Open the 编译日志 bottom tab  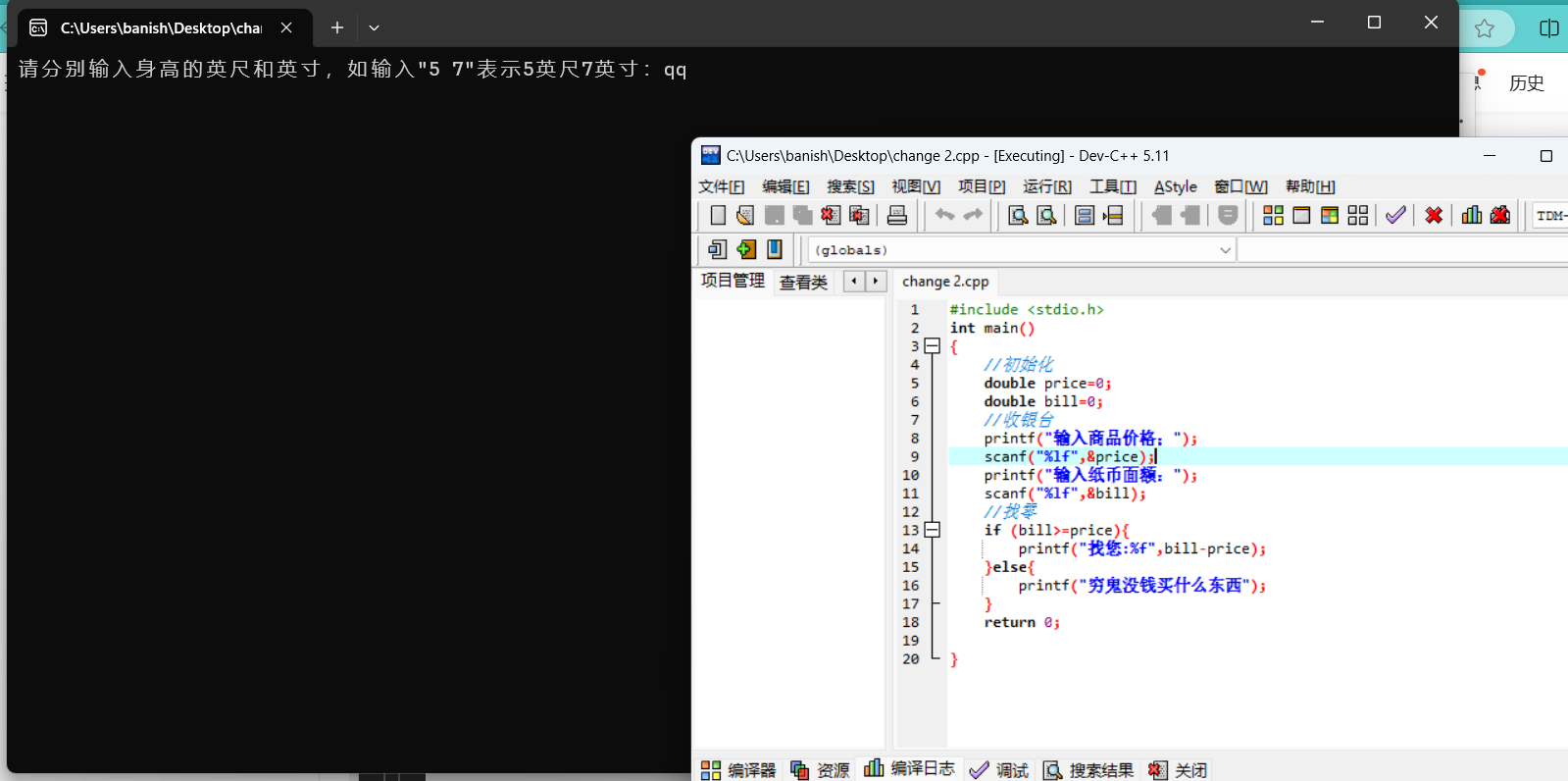click(909, 769)
